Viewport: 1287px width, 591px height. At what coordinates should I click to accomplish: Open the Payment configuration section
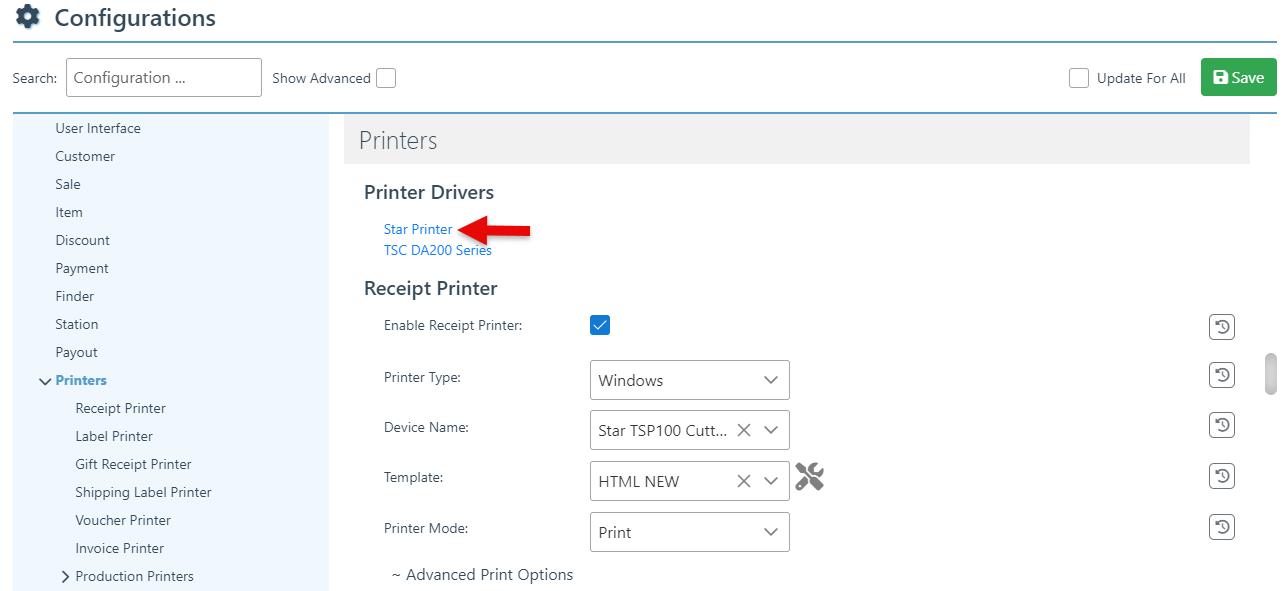(x=82, y=268)
